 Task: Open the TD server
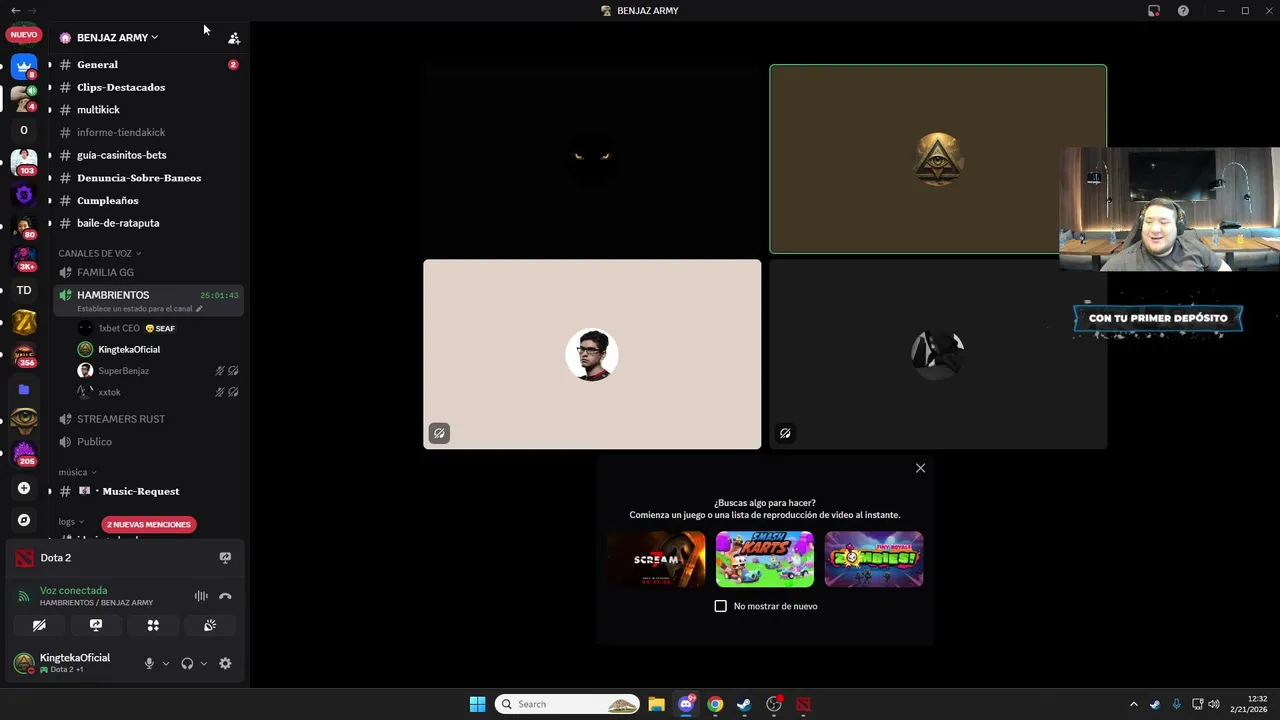click(24, 290)
